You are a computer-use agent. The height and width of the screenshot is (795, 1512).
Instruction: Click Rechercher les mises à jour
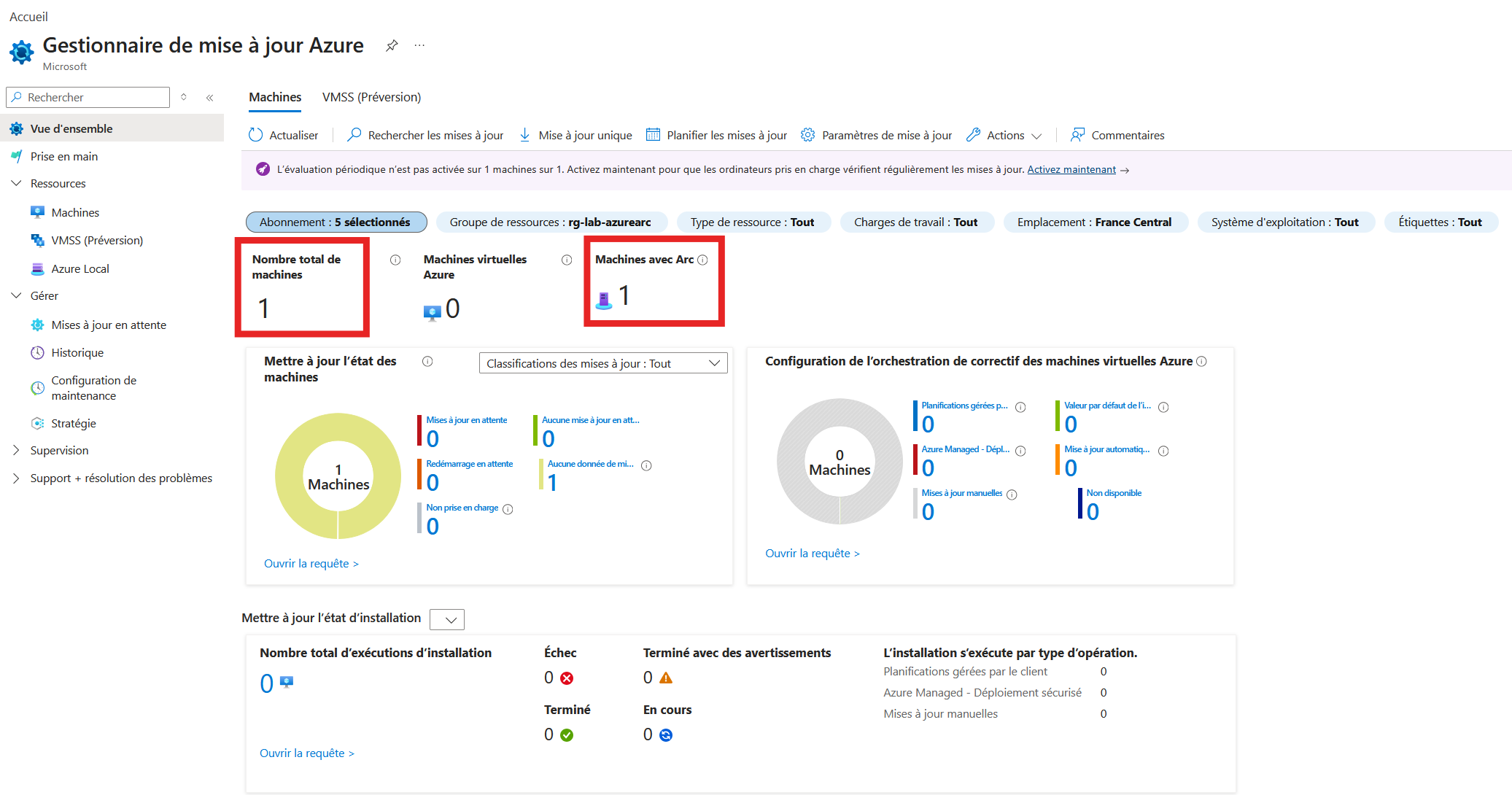pyautogui.click(x=425, y=135)
